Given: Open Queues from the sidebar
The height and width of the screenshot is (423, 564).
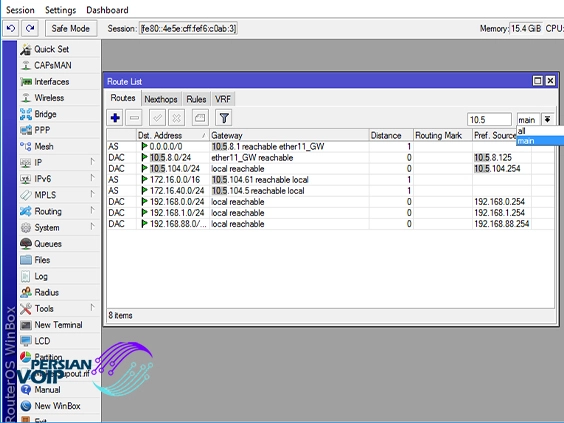Looking at the screenshot, I should pyautogui.click(x=47, y=244).
